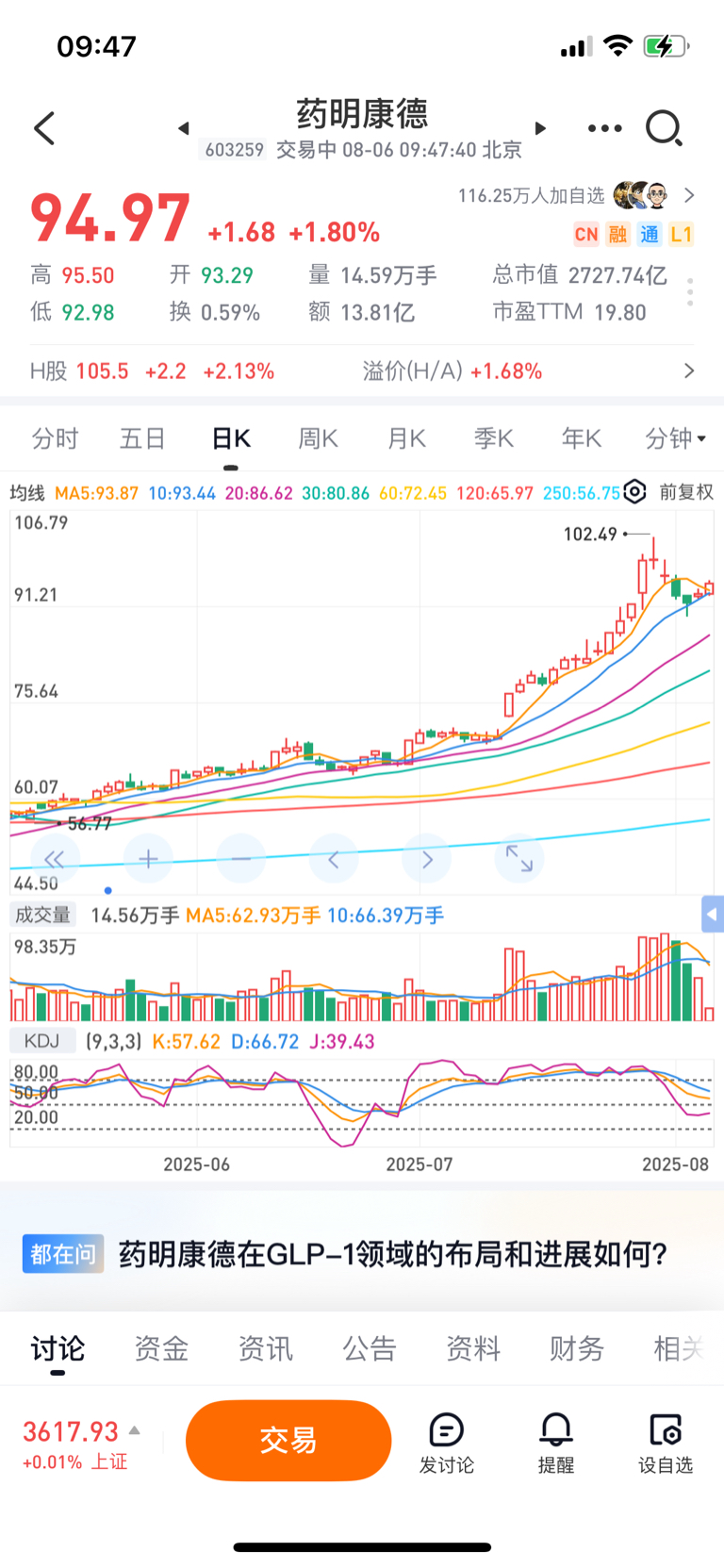
Task: Tap the 溢价(H/A) +1.68% text
Action: pyautogui.click(x=452, y=371)
